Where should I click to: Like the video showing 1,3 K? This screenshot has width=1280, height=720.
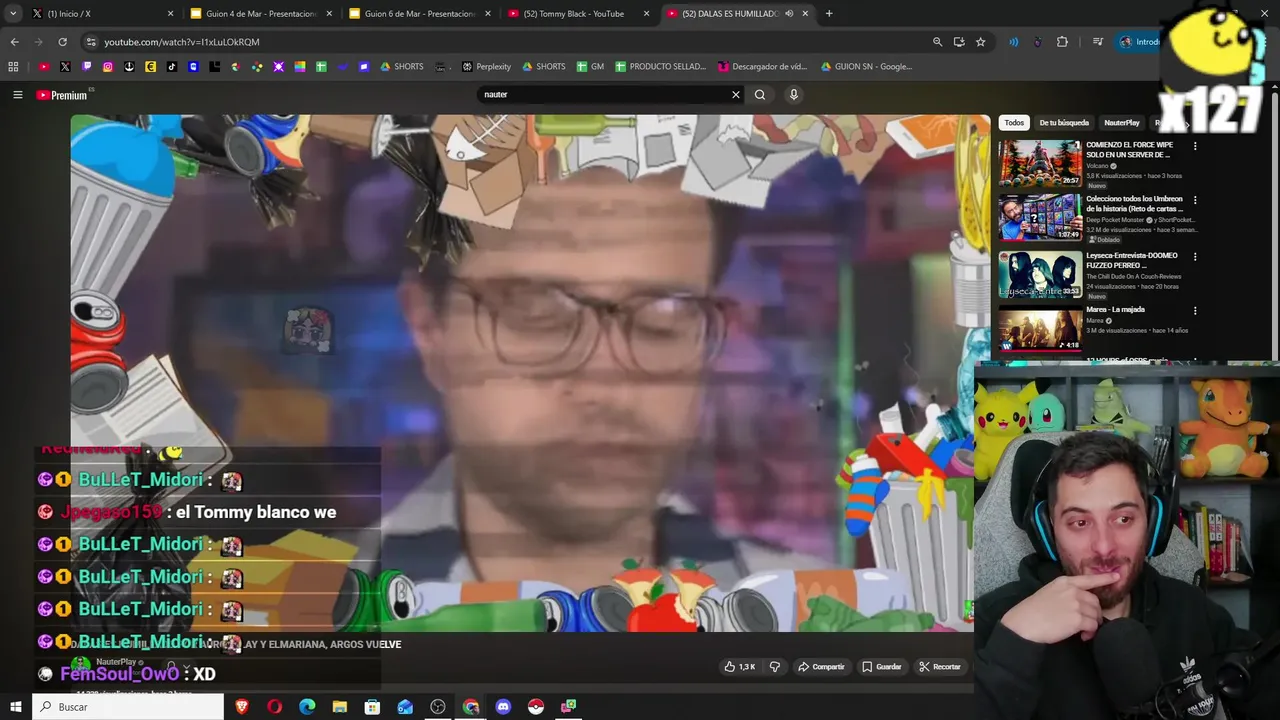click(740, 667)
